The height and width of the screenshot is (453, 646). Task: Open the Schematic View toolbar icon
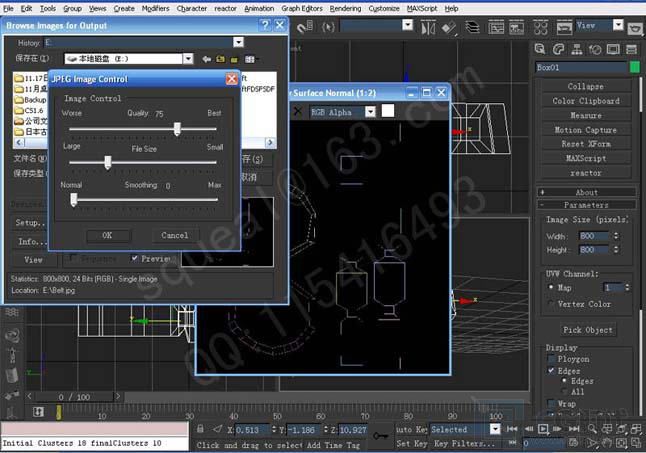pyautogui.click(x=517, y=28)
